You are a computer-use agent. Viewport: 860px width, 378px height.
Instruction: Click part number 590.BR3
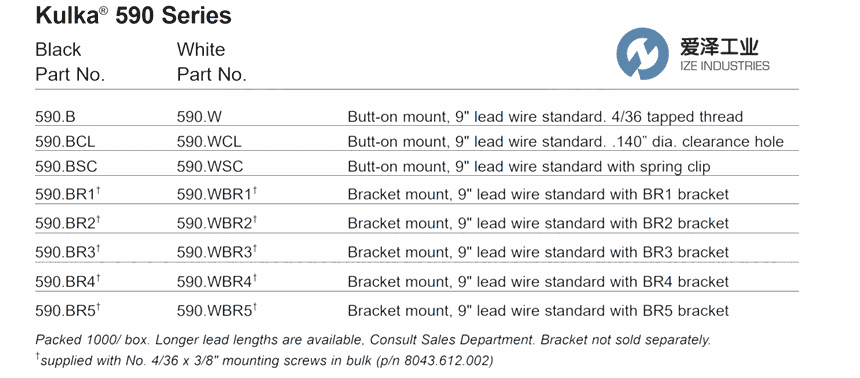[x=68, y=252]
